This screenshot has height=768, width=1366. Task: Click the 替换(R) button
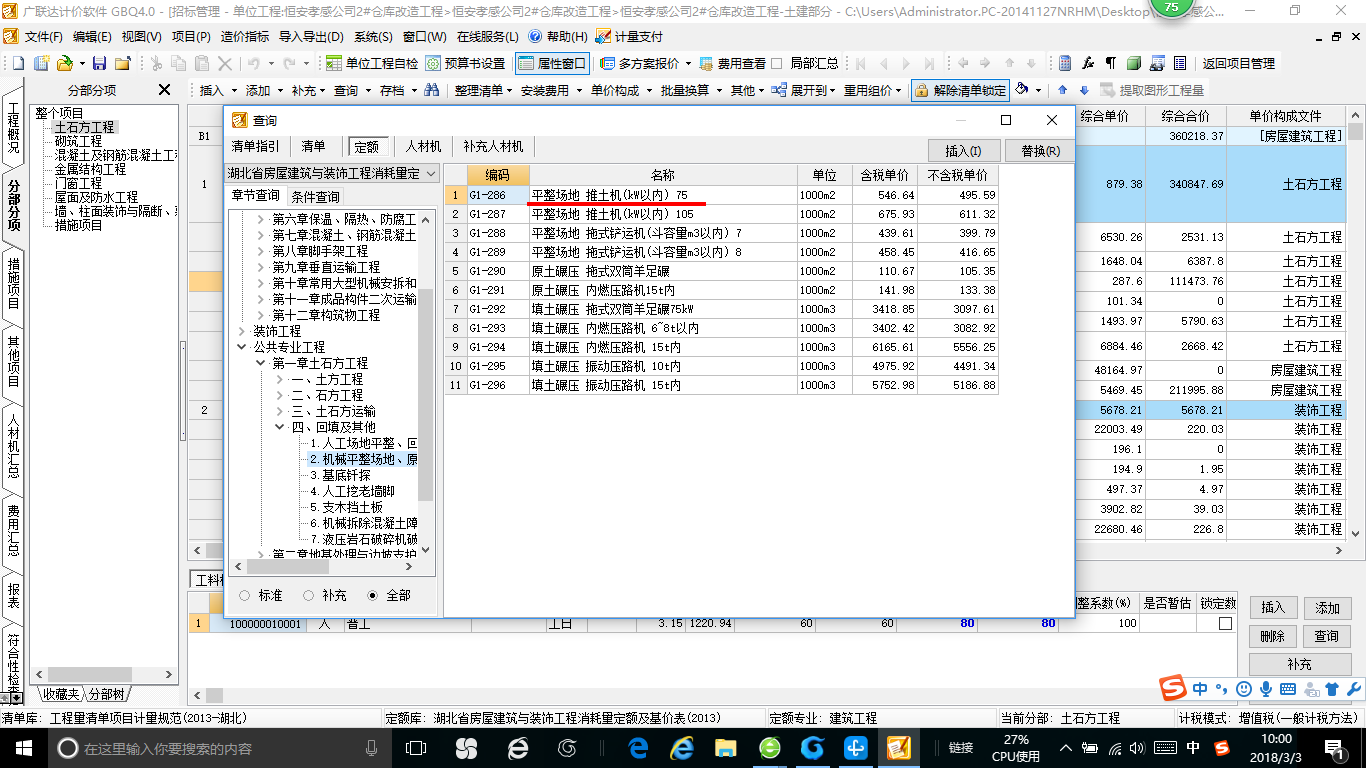pos(1040,151)
